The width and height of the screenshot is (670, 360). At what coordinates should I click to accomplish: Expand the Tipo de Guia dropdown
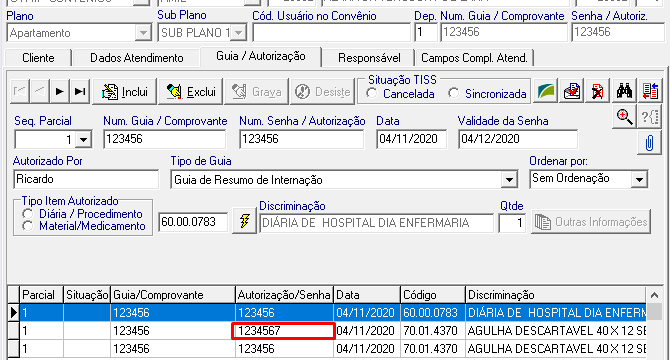tap(509, 179)
